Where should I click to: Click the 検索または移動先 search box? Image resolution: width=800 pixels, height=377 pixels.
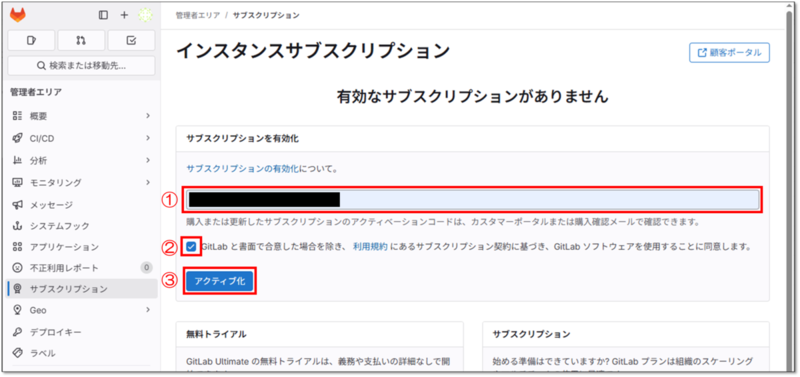(81, 66)
